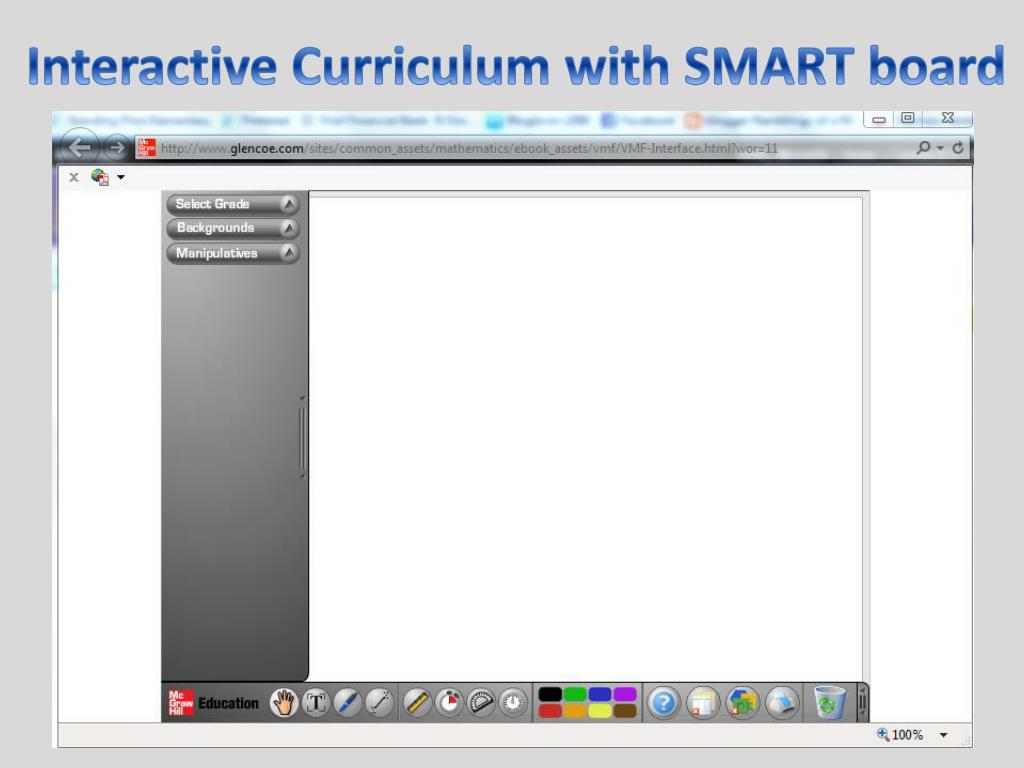Viewport: 1024px width, 768px height.
Task: Select the pen drawing tool
Action: pos(347,703)
